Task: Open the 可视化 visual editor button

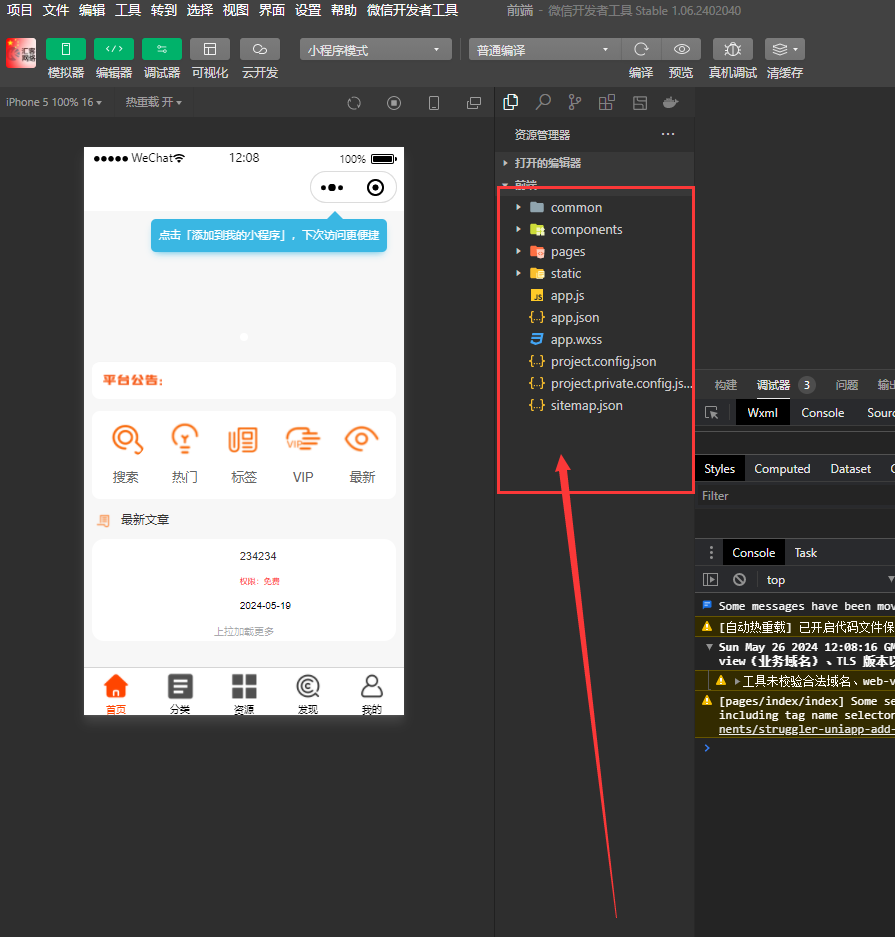Action: tap(210, 49)
